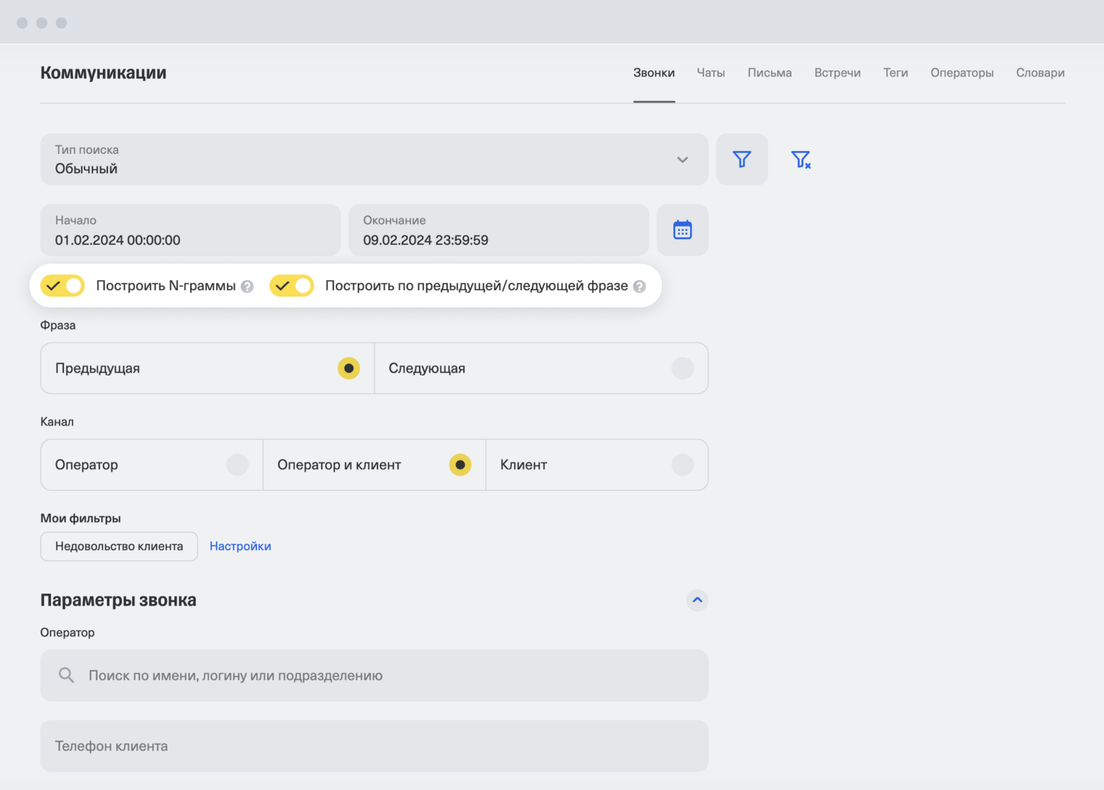This screenshot has width=1104, height=790.
Task: Go to the Письма tab
Action: pyautogui.click(x=770, y=73)
